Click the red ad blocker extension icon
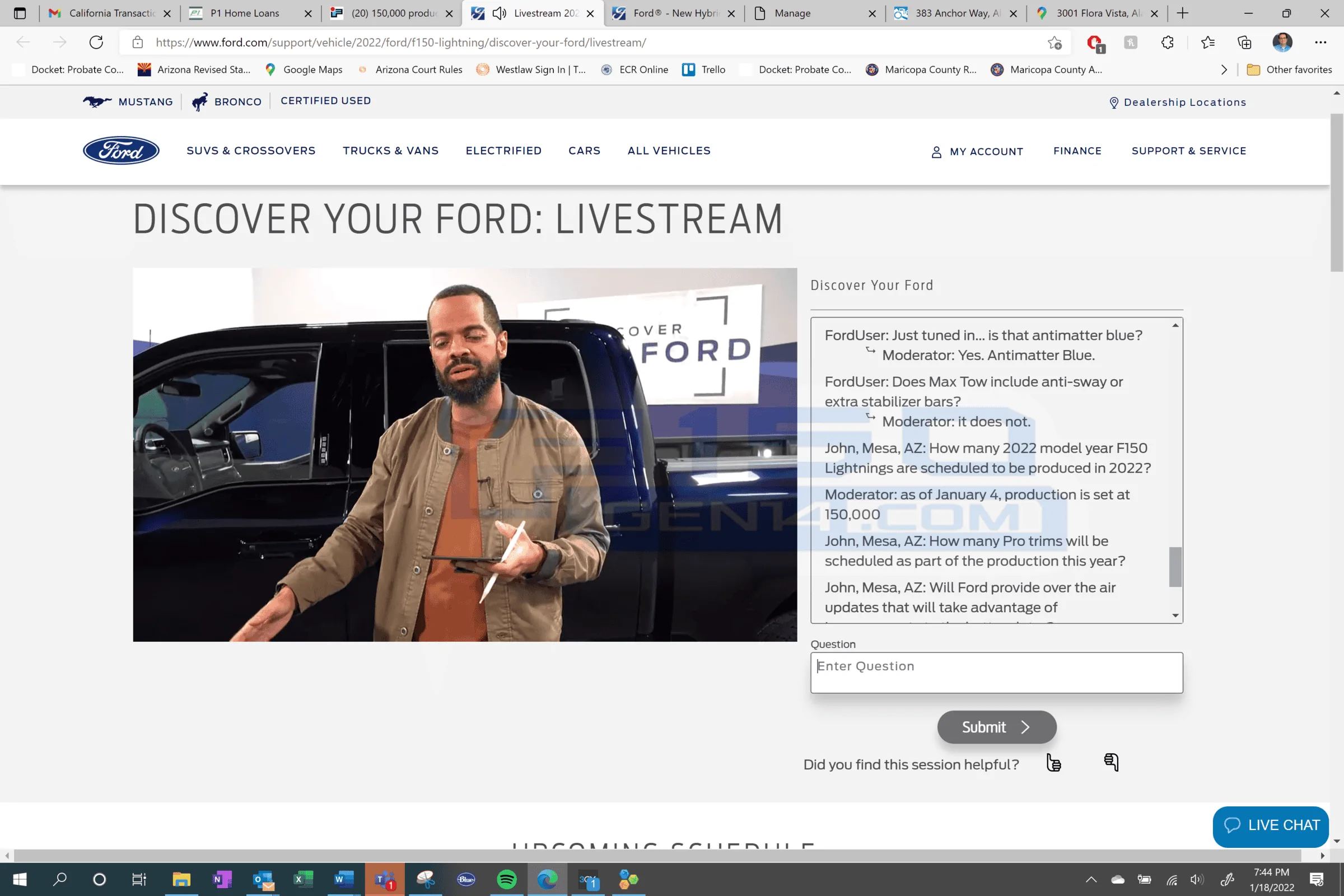Screen dimensions: 1344x896 1094,43
